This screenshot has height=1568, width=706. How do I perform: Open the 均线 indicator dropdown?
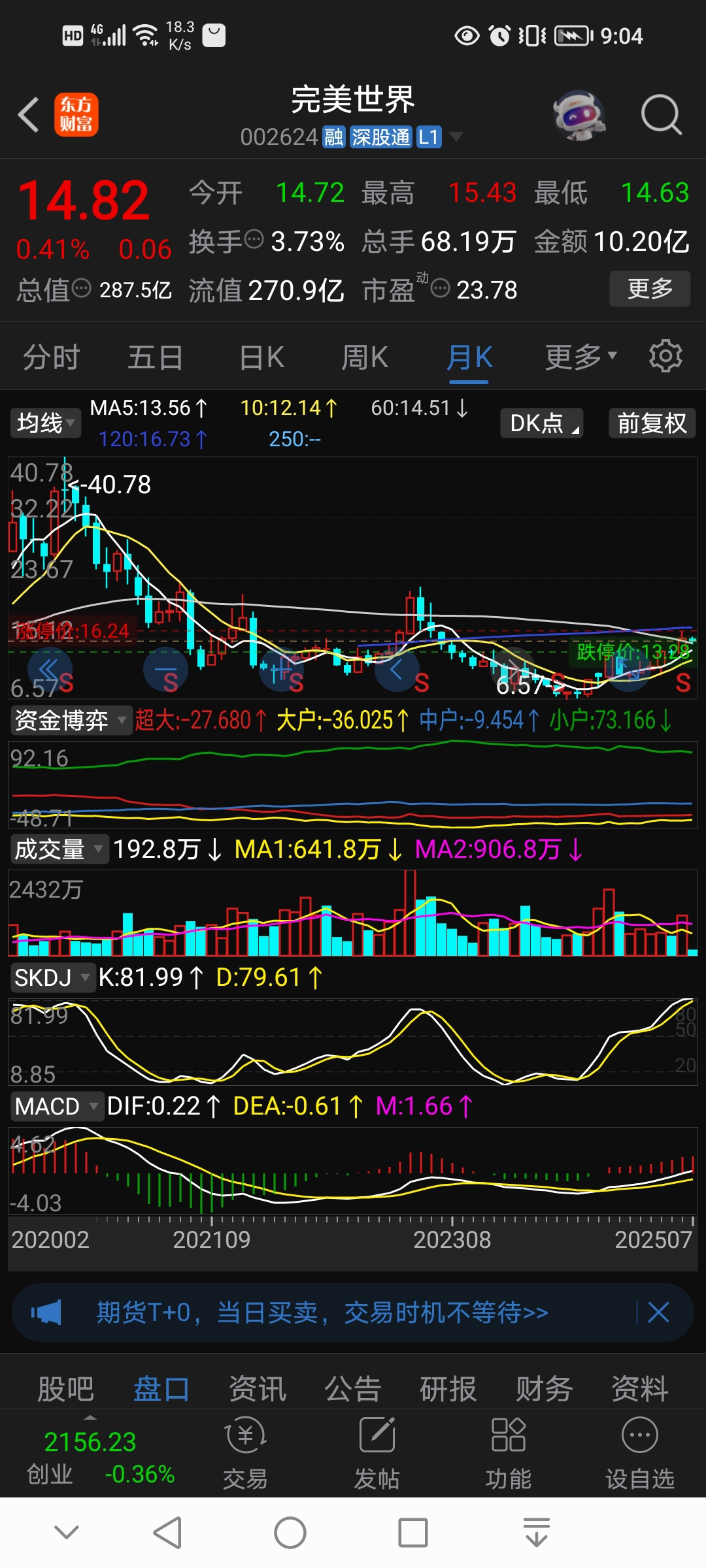tap(45, 423)
